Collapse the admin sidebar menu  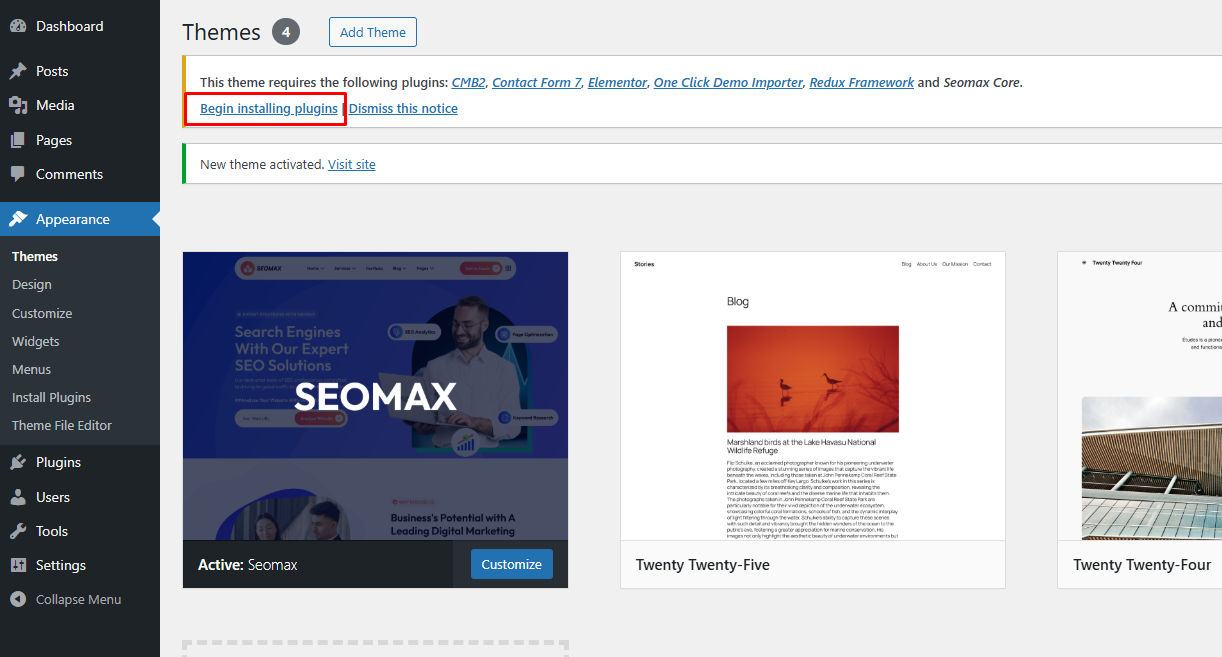(80, 600)
